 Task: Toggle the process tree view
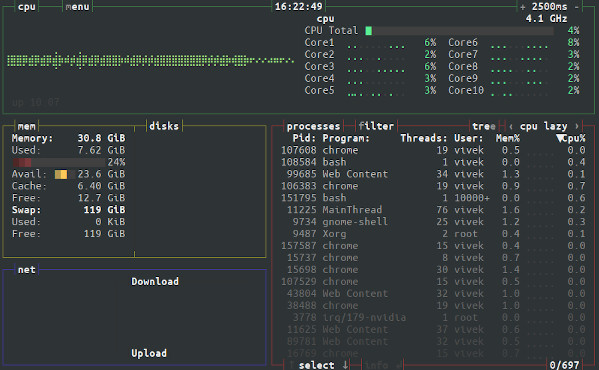coord(484,126)
